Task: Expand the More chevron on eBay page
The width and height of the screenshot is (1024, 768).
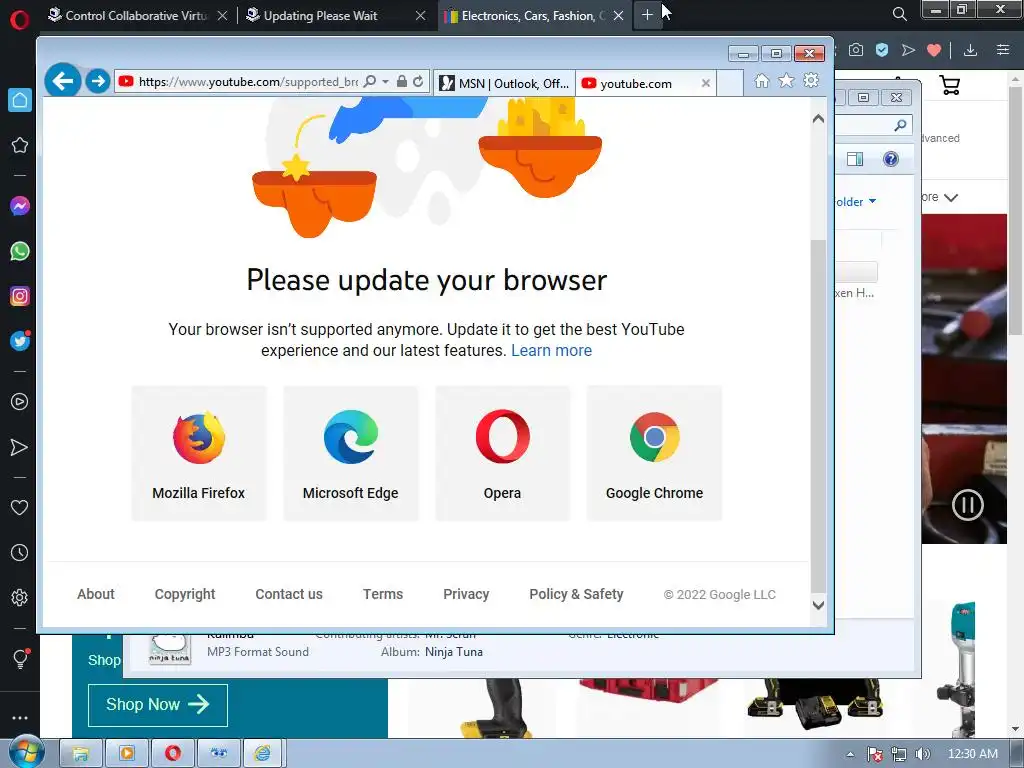Action: tap(951, 197)
